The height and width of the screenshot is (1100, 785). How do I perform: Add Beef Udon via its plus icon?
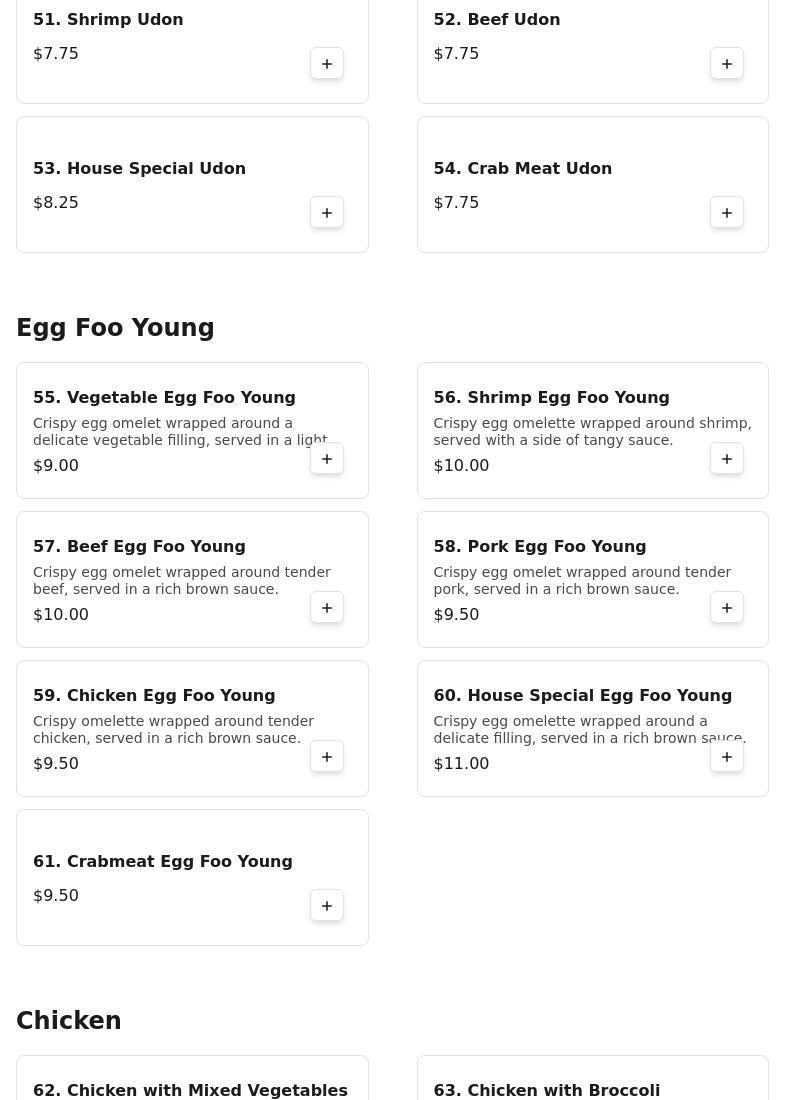coord(727,64)
